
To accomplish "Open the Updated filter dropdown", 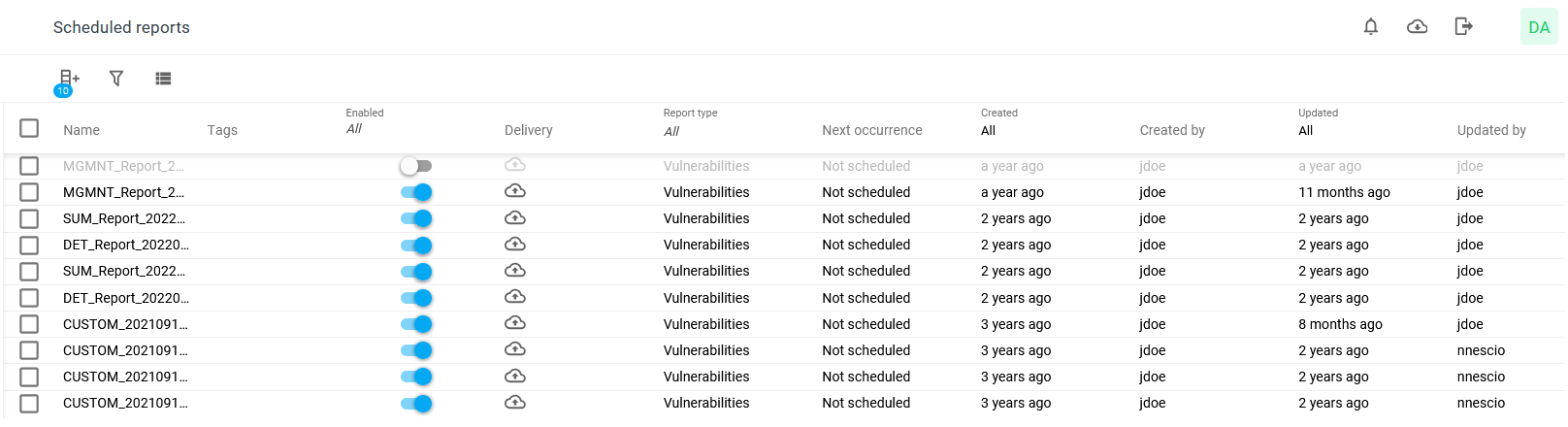I will click(1306, 131).
